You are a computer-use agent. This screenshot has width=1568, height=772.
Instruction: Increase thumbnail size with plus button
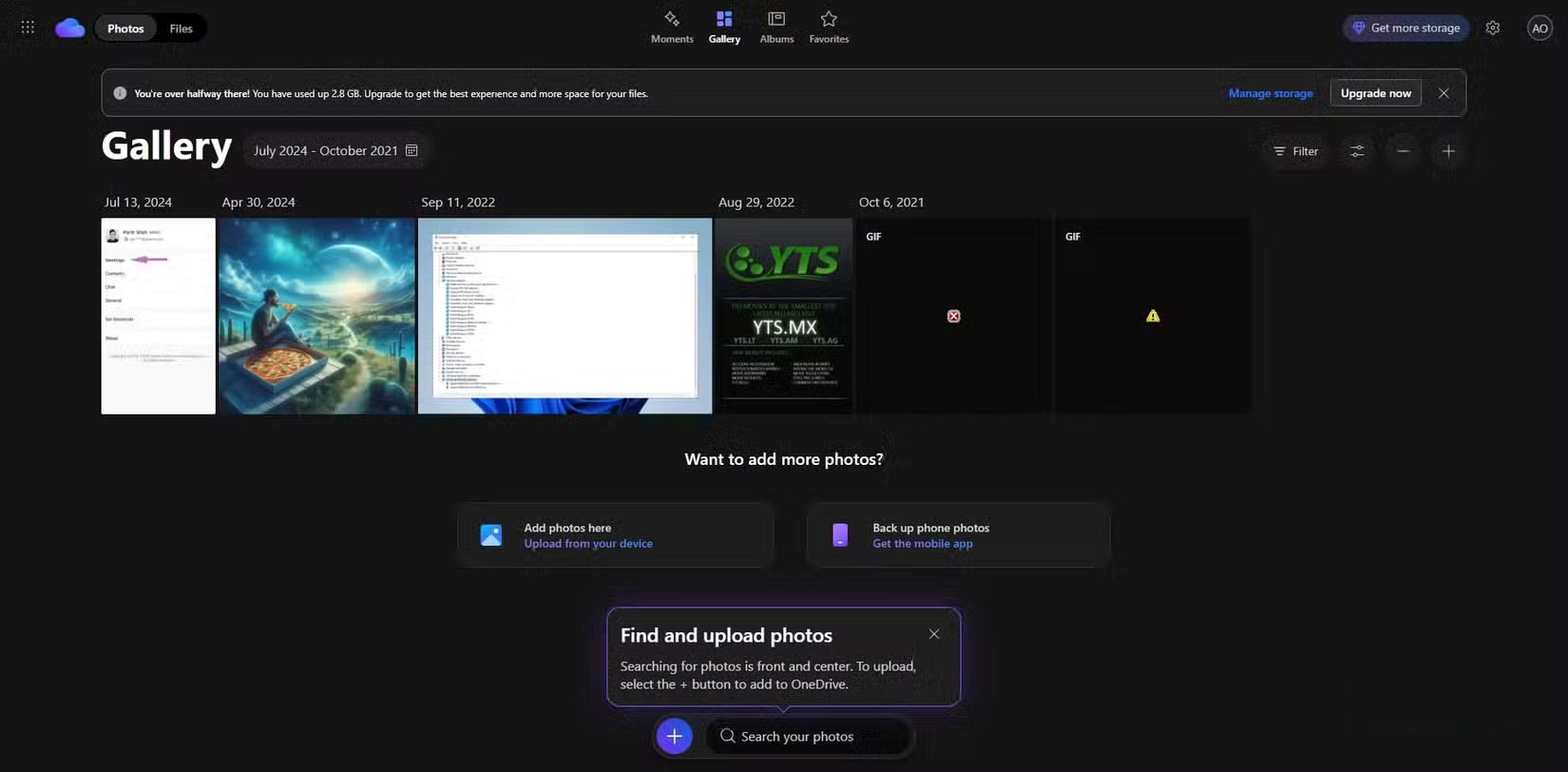[1448, 151]
